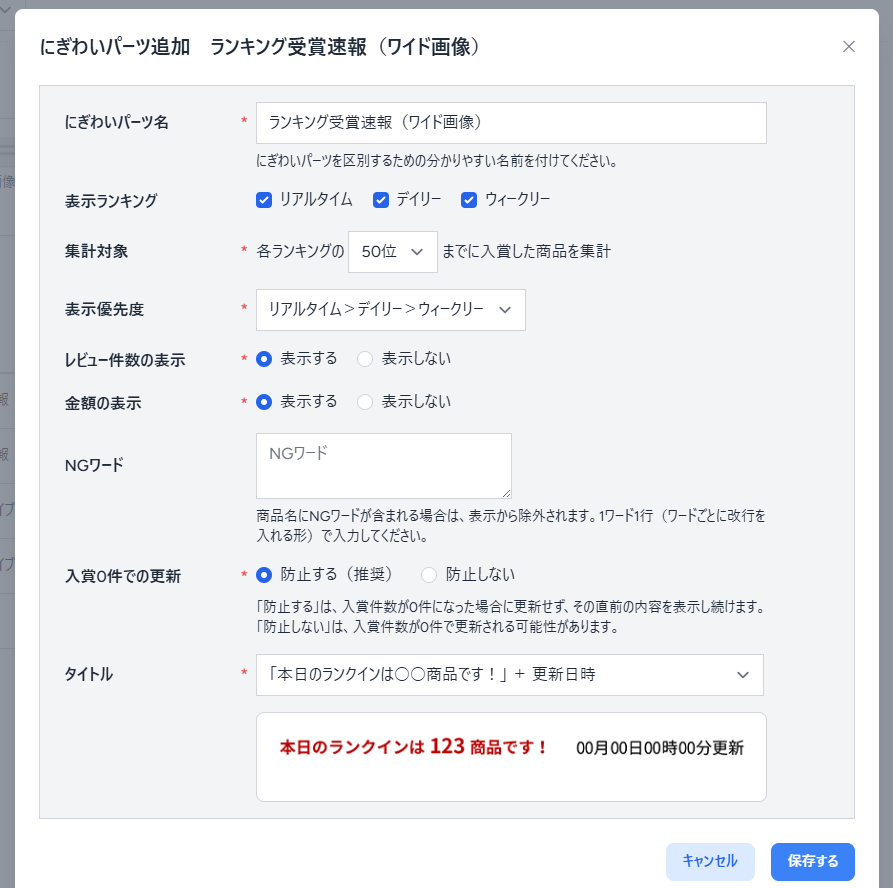
Task: Click the chevron arrow in タイトル dropdown
Action: 743,675
